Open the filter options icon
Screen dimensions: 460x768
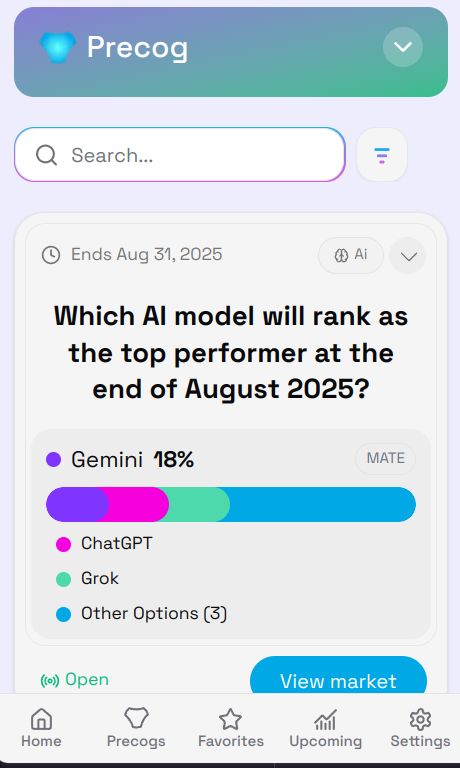point(382,155)
